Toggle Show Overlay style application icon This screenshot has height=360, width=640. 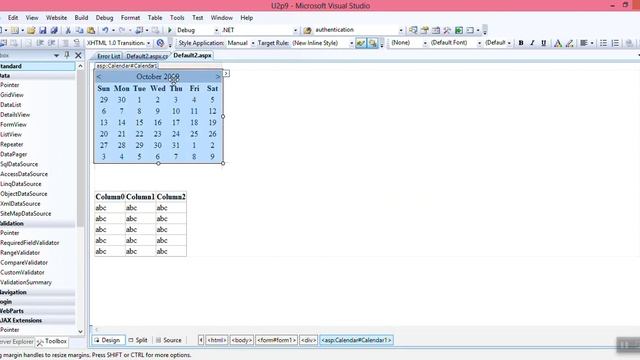(361, 43)
